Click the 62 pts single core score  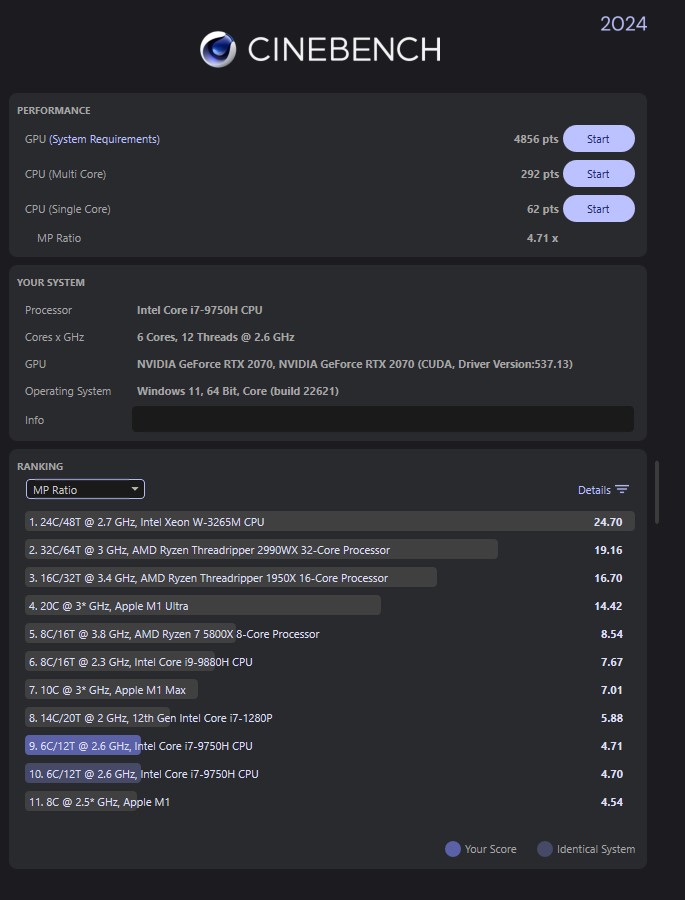click(543, 209)
